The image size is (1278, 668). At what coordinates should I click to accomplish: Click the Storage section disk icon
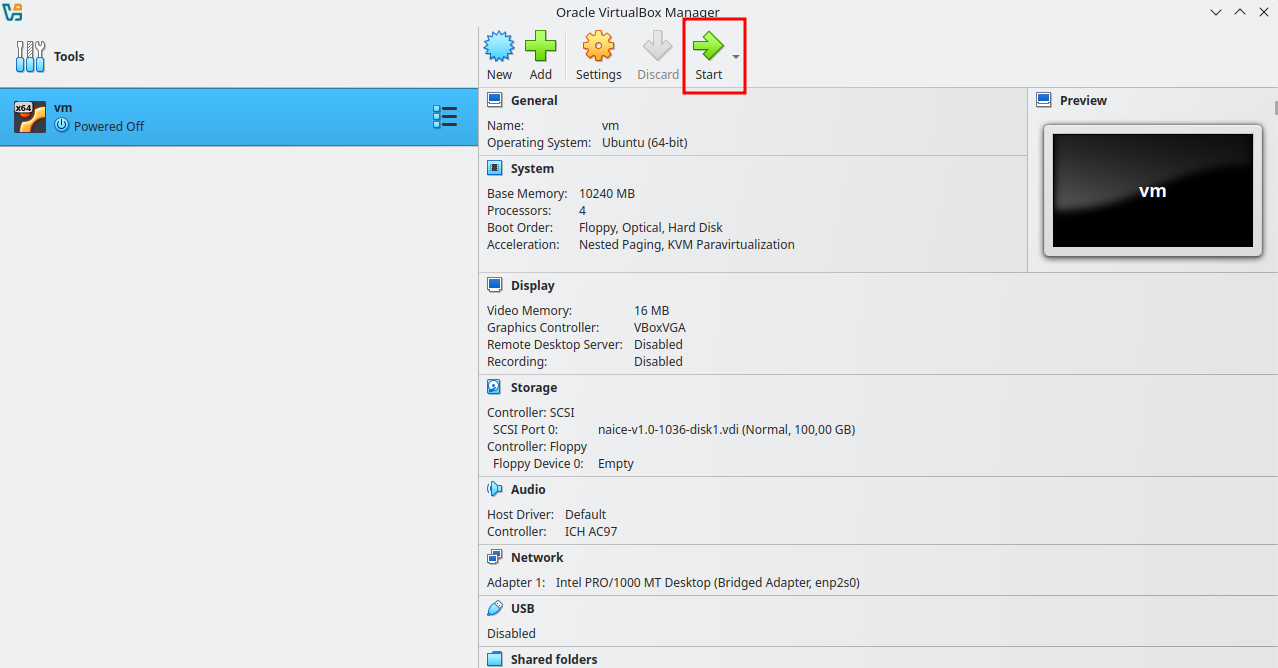(495, 387)
